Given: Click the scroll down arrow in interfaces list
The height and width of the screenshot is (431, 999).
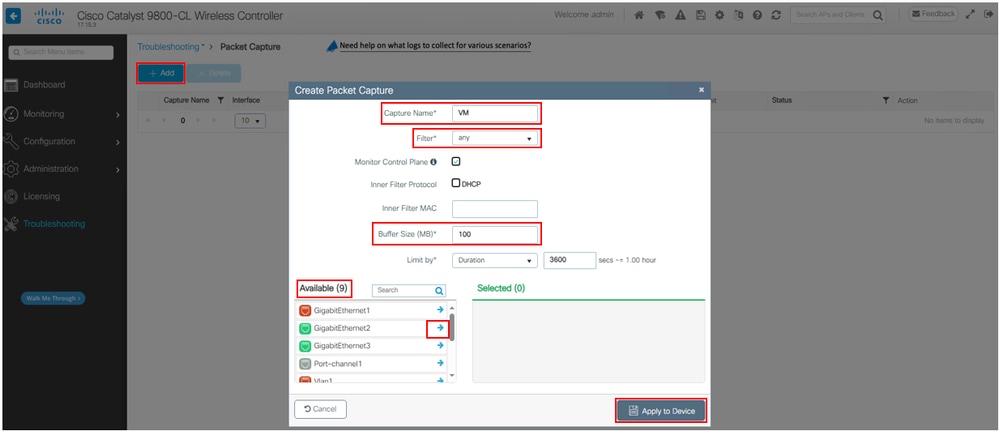Looking at the screenshot, I should click(x=452, y=376).
